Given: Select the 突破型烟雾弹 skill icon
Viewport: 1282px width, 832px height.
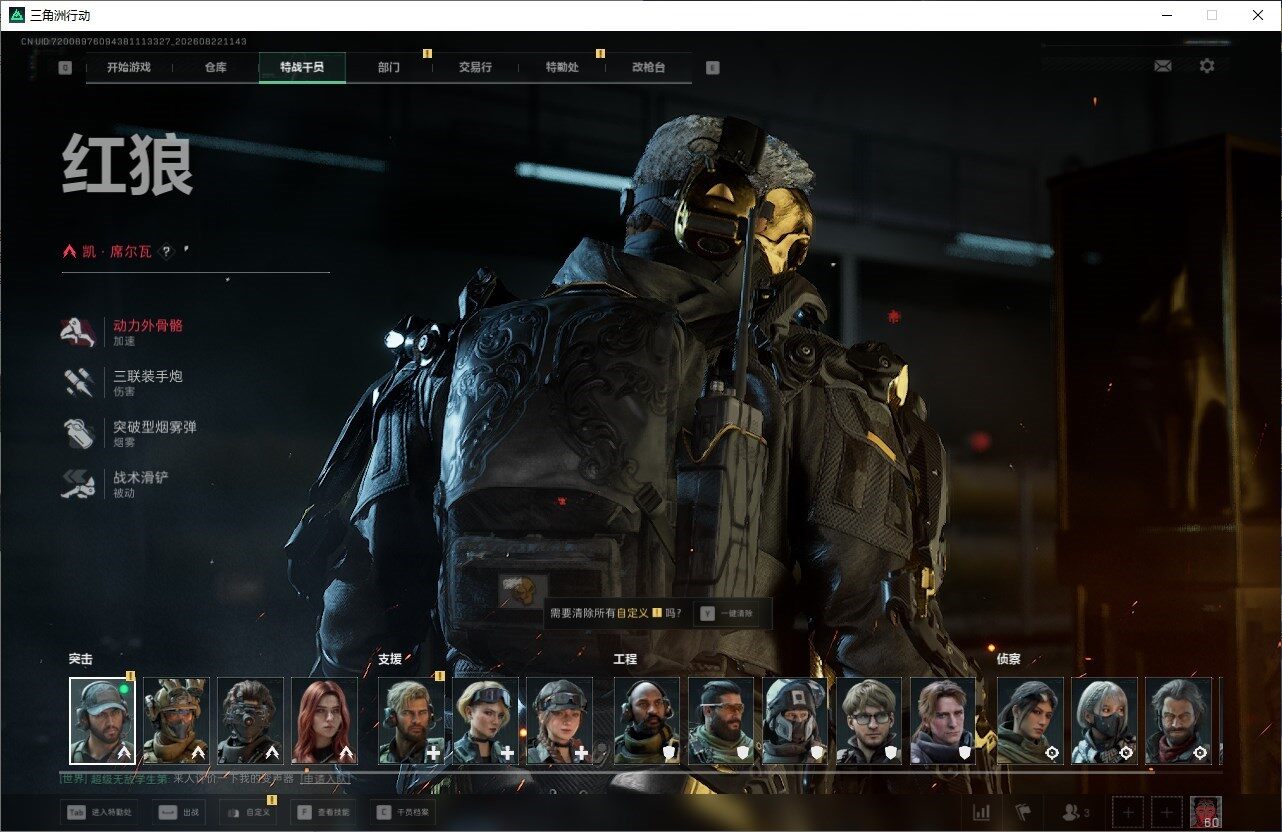Looking at the screenshot, I should [80, 434].
